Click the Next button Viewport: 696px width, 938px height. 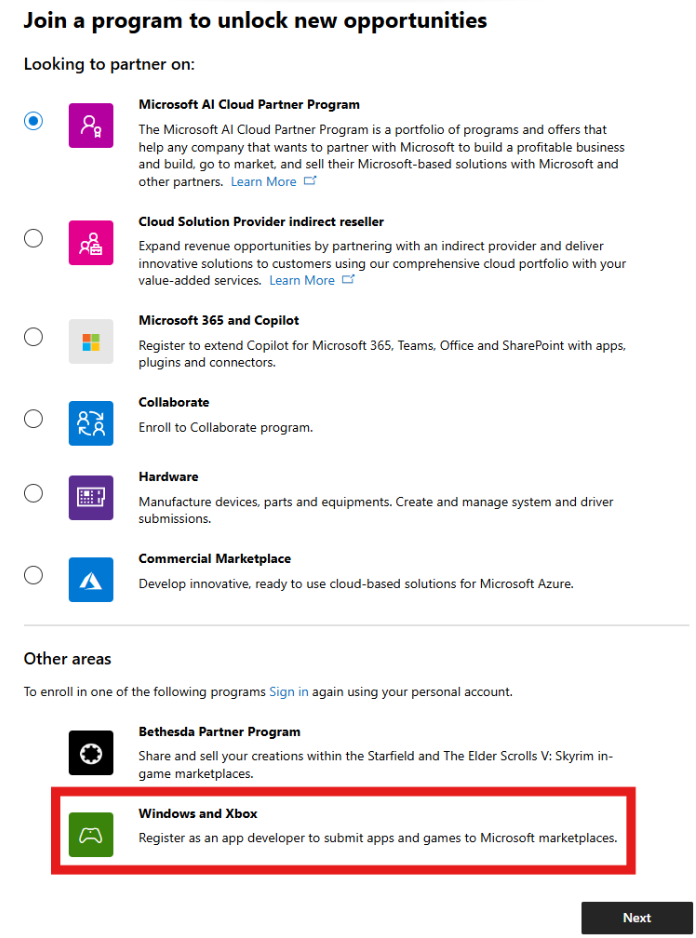637,917
